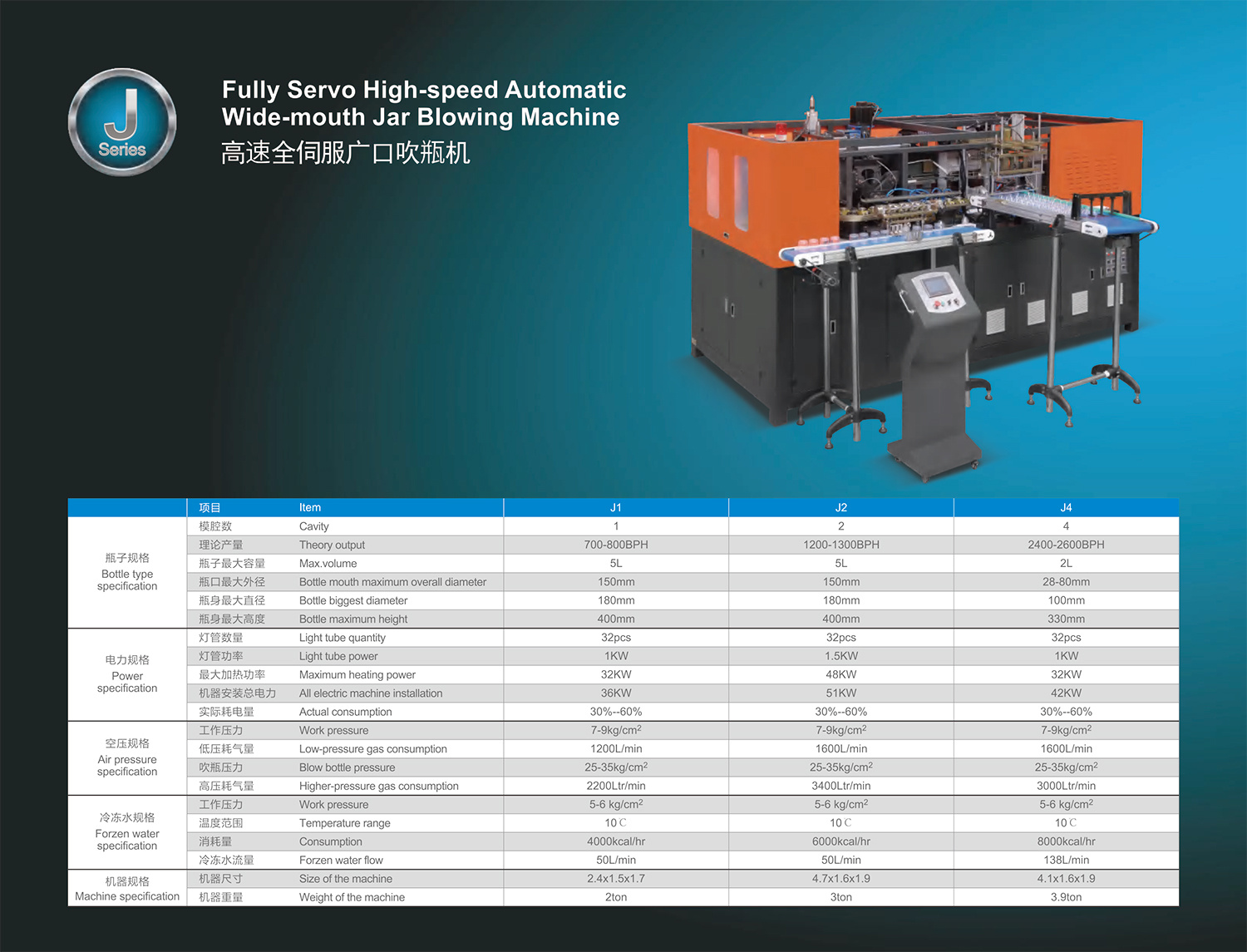Click the Chinese title '高速全伺服广口吹瓶机'
Image resolution: width=1247 pixels, height=952 pixels.
click(346, 152)
